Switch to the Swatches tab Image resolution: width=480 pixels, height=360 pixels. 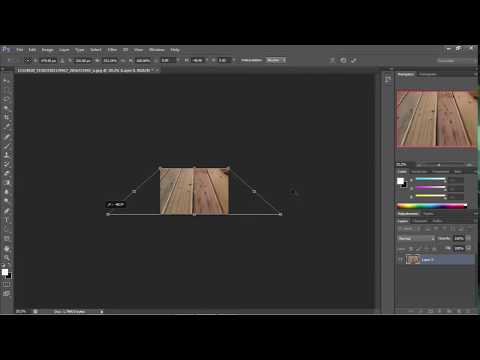[419, 172]
